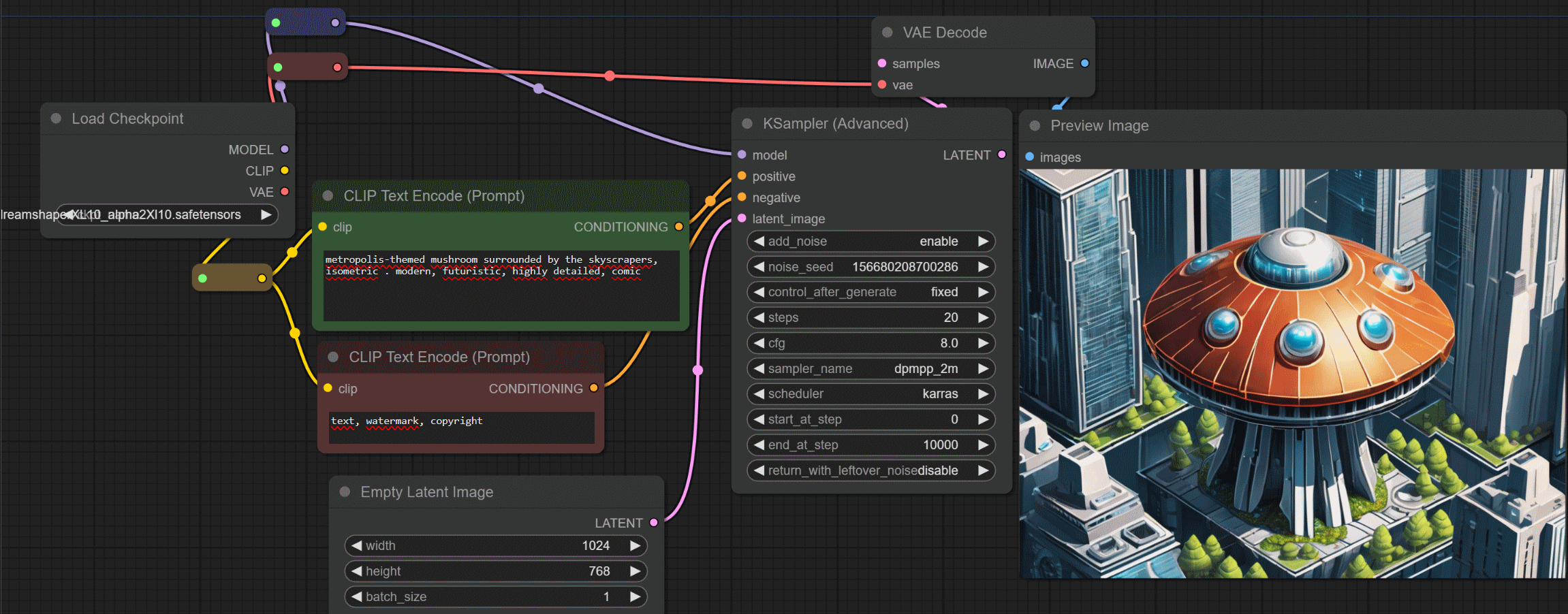
Task: Collapse the Load Checkpoint node via its dot
Action: pyautogui.click(x=56, y=118)
